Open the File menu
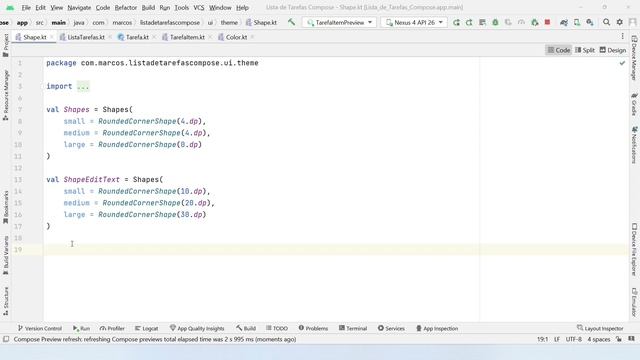This screenshot has width=640, height=360. point(26,7)
